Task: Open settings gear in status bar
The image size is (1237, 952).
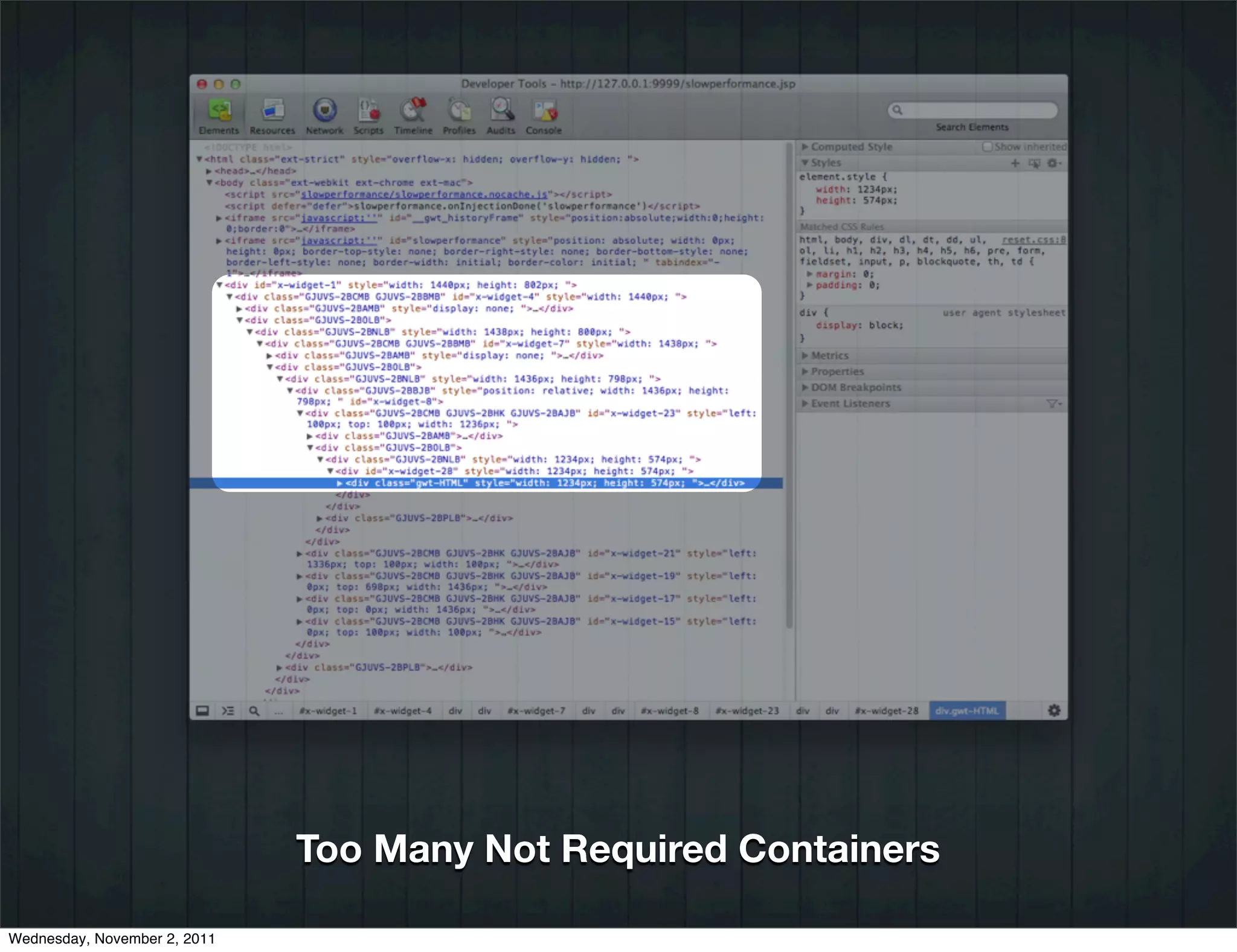Action: (x=1054, y=711)
